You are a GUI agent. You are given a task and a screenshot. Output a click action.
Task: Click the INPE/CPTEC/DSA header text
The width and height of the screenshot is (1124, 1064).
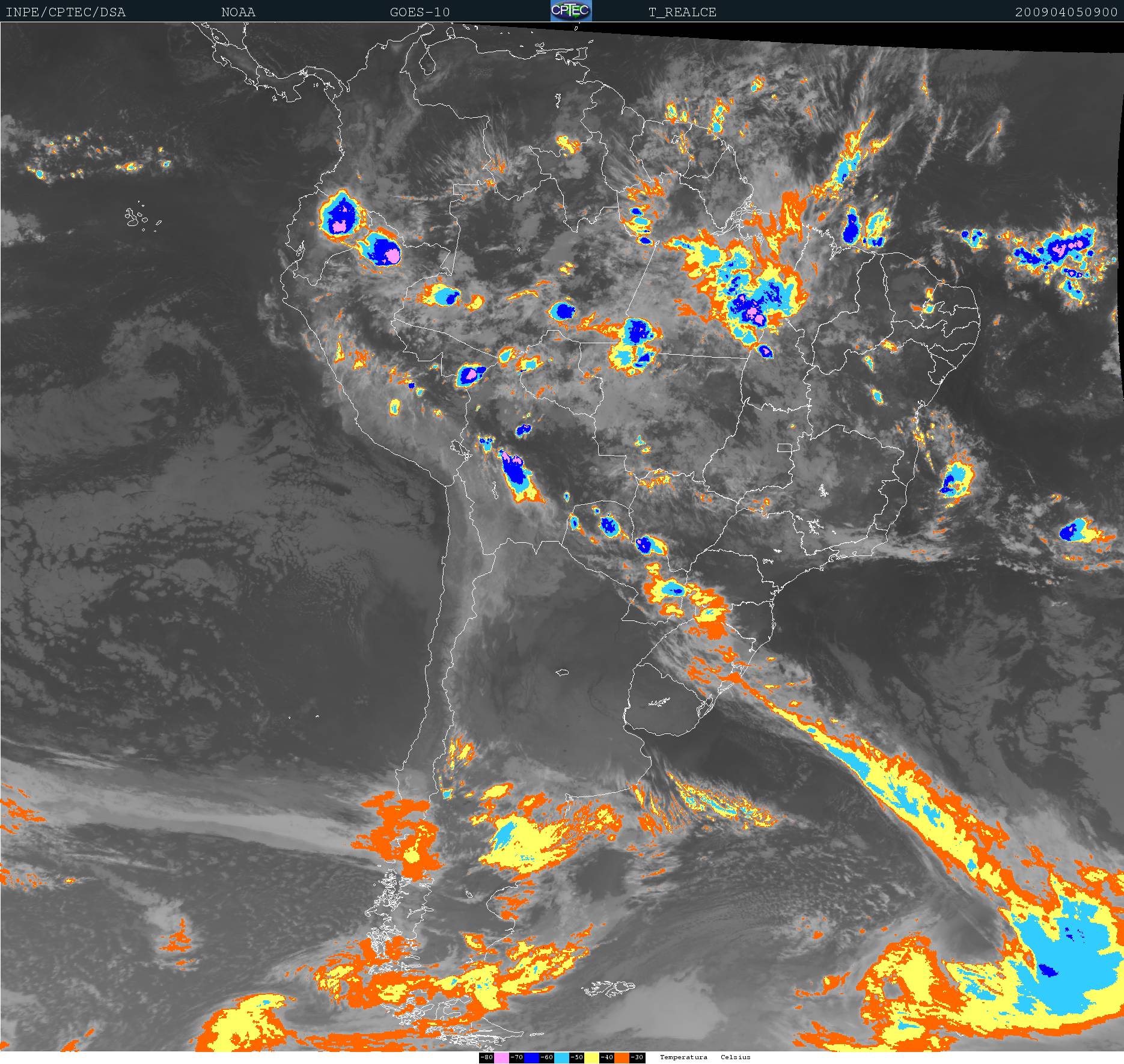[66, 12]
